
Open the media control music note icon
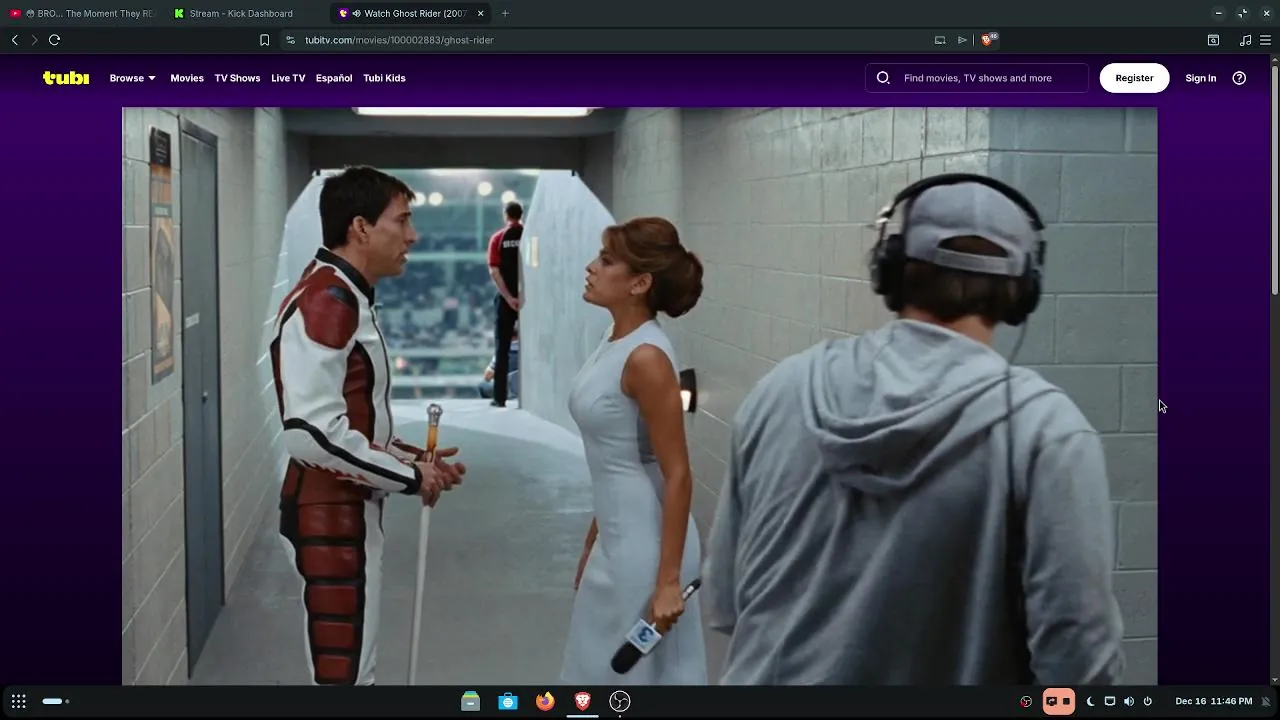coord(1245,40)
